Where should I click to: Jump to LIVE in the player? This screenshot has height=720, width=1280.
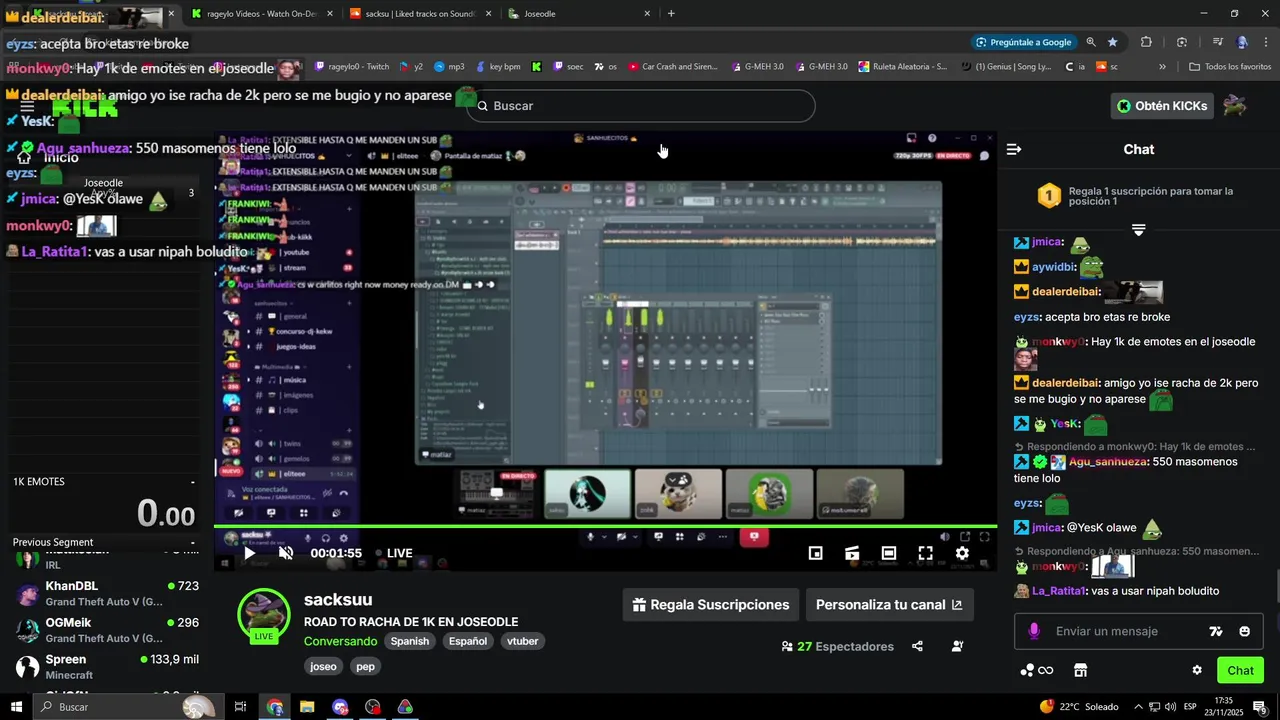pyautogui.click(x=393, y=553)
